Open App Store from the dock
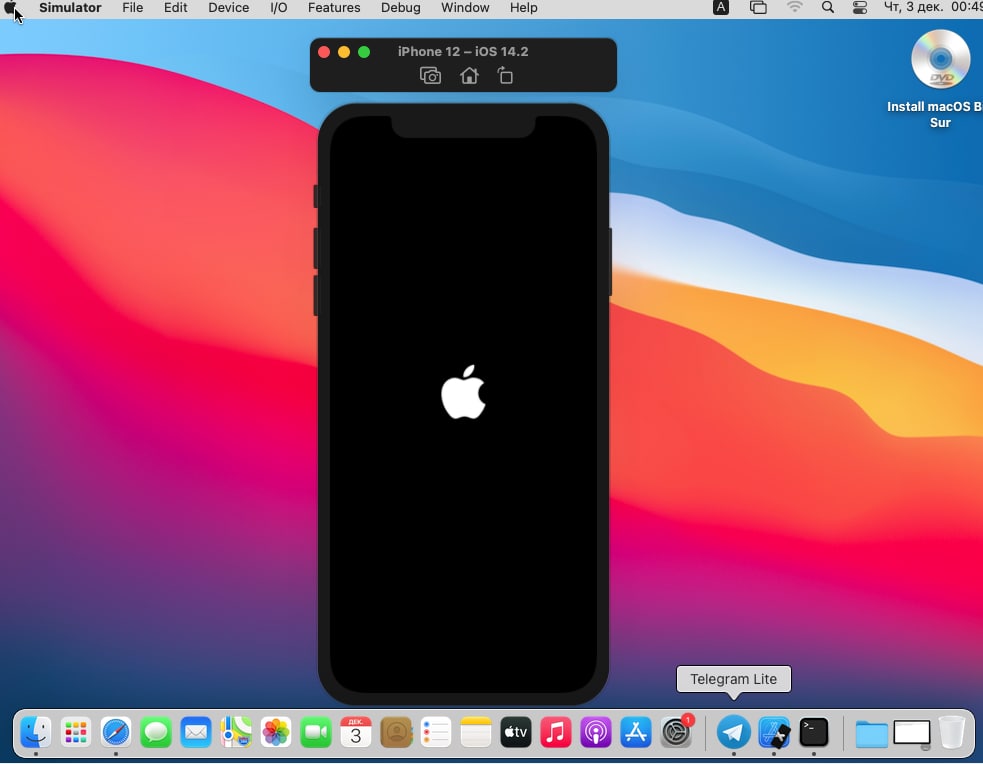983x764 pixels. pos(636,731)
